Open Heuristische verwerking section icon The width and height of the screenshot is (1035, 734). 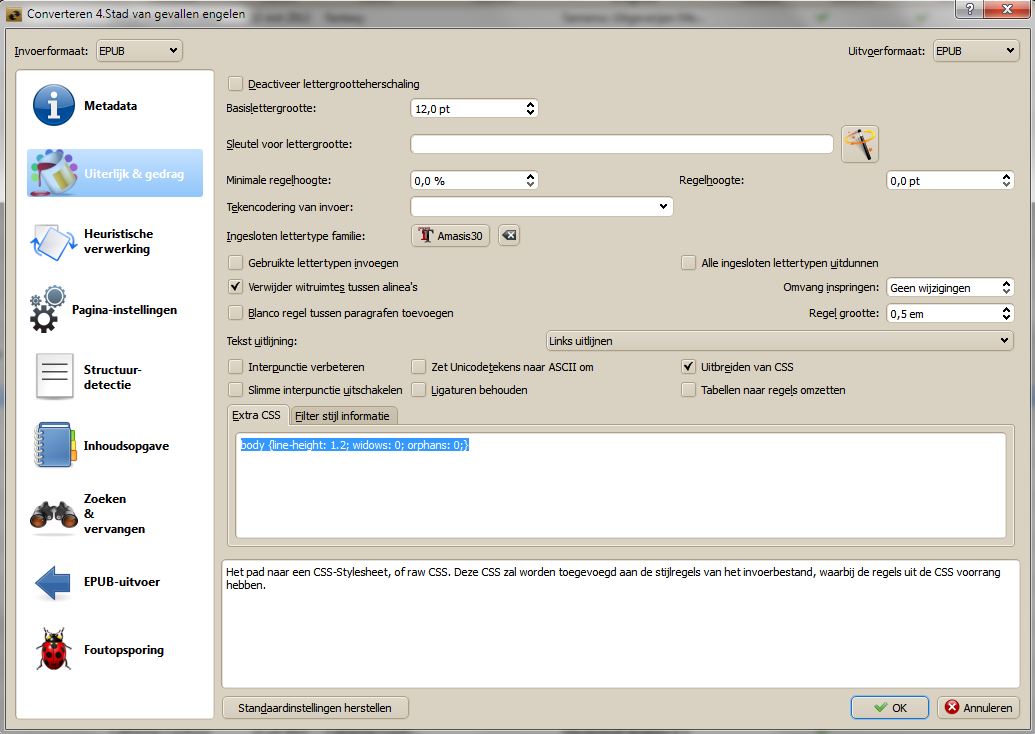53,242
